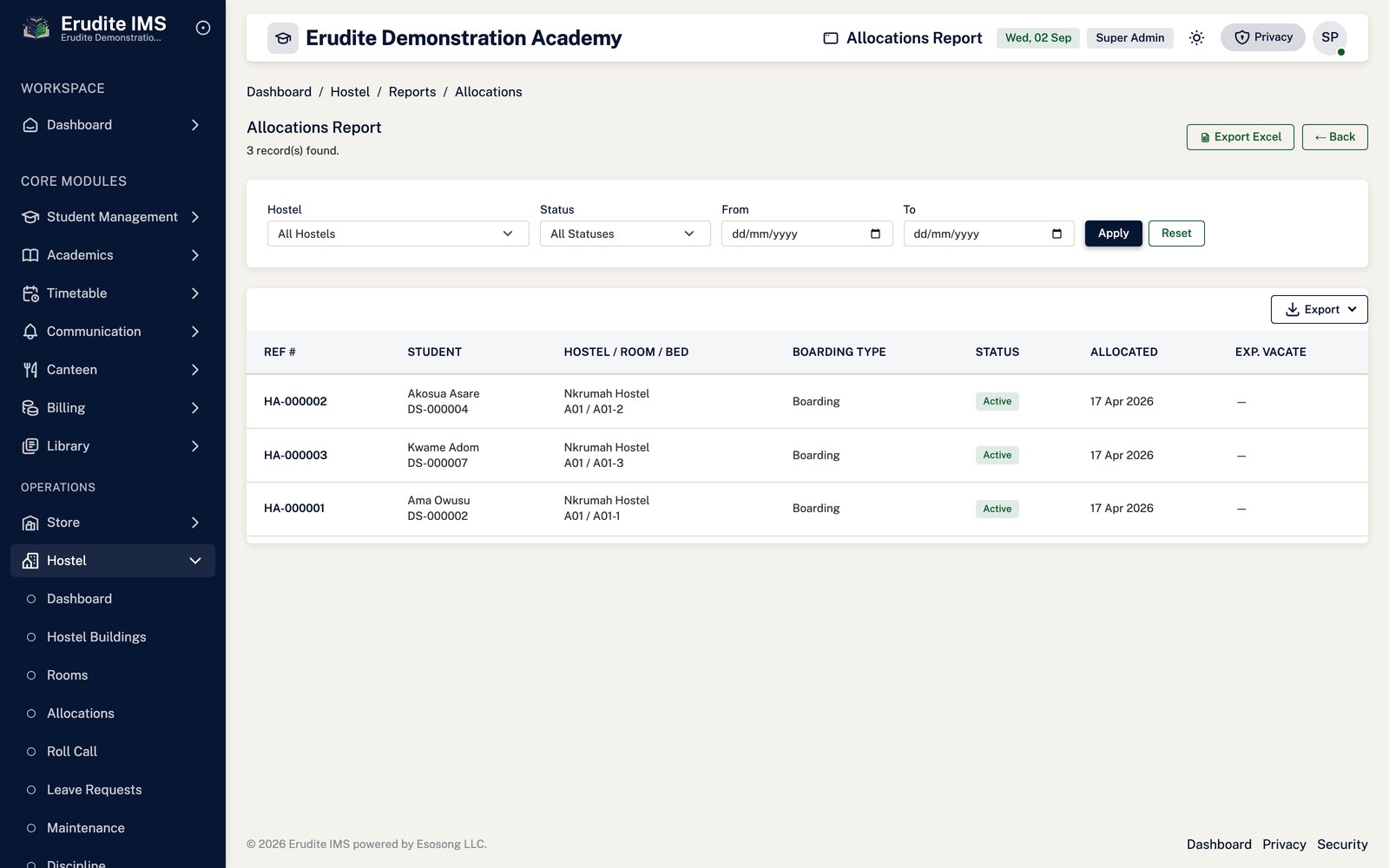
Task: Click the Export Excel button
Action: tap(1241, 137)
